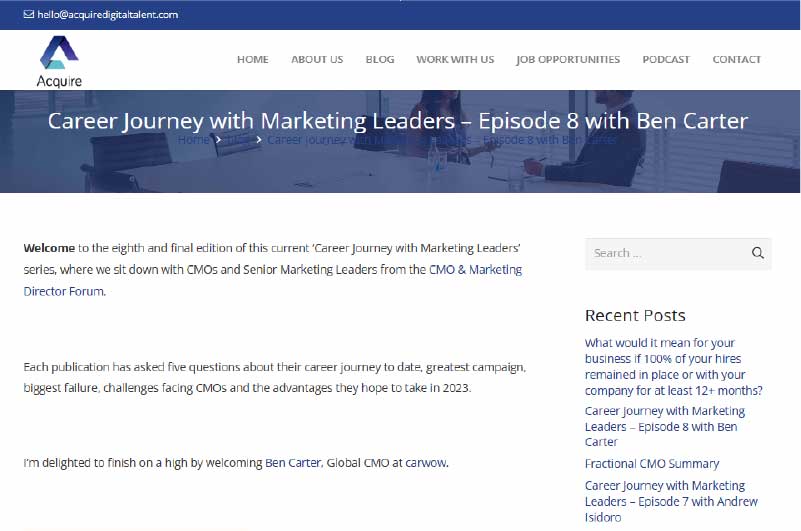Open the Episode 8 with Ben Carter recent post

(665, 426)
